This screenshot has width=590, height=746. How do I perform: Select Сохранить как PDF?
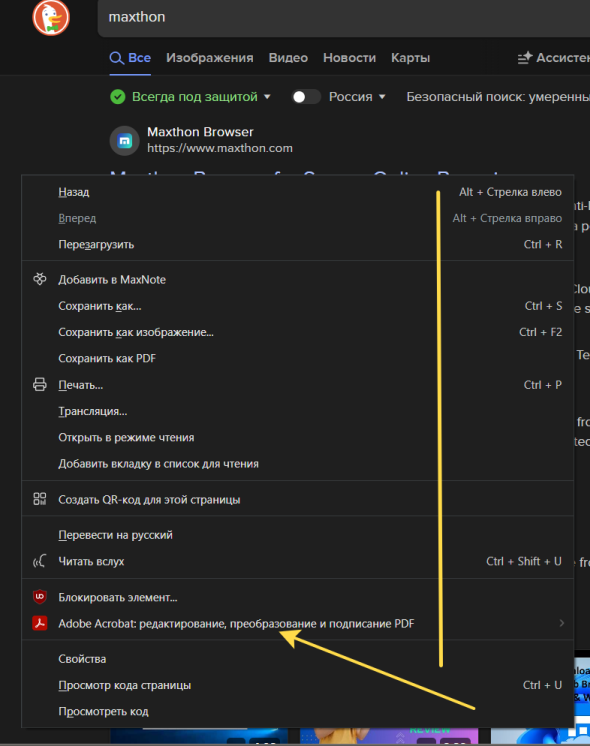coord(297,358)
